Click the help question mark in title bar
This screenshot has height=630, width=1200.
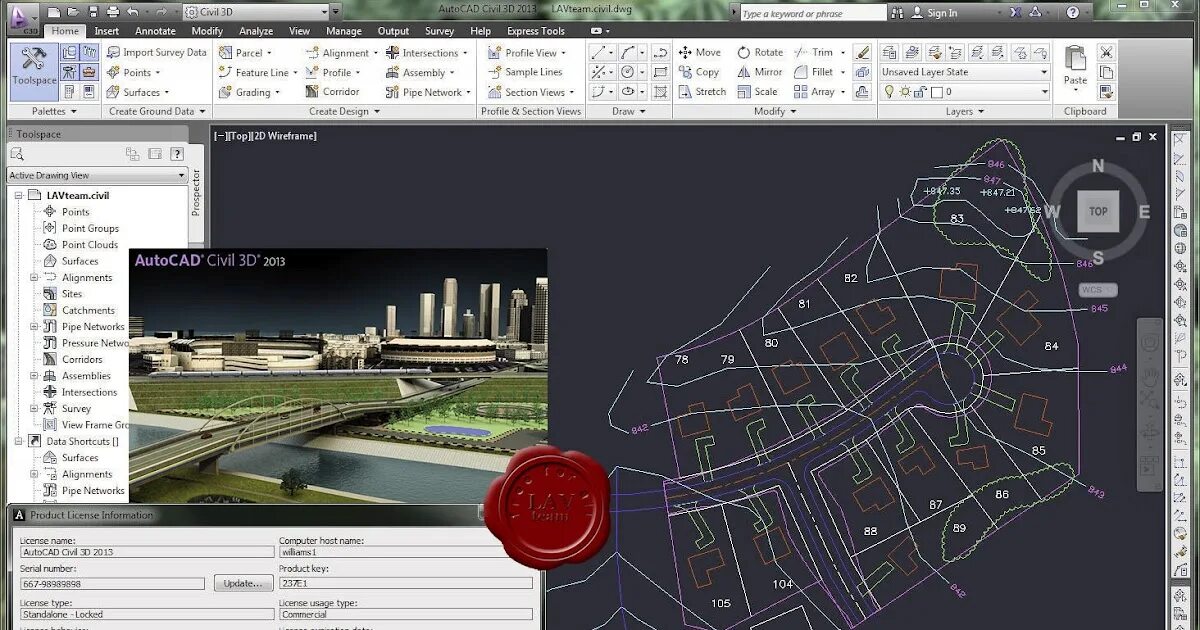tap(1073, 13)
